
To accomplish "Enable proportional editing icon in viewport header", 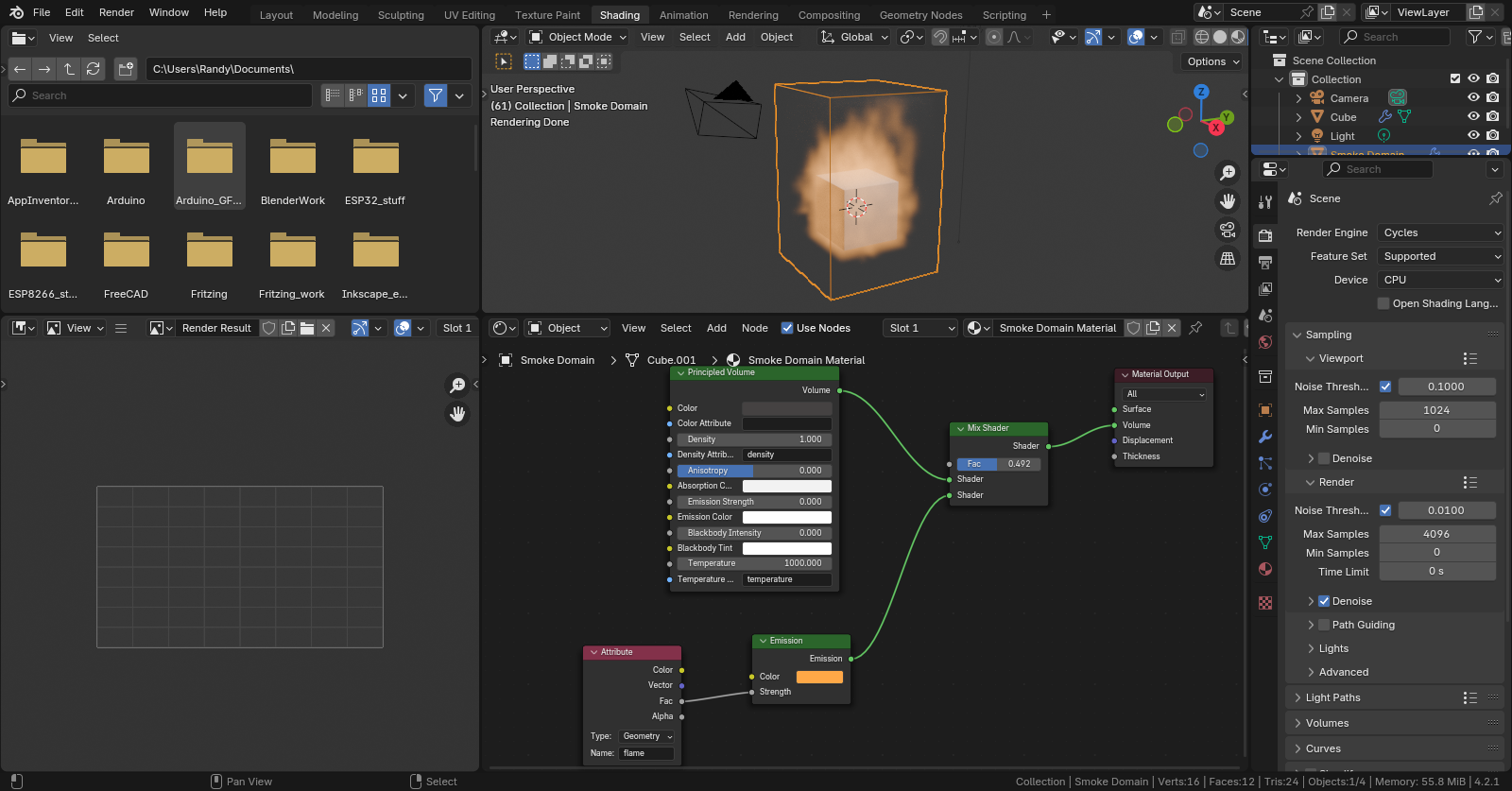I will click(994, 37).
